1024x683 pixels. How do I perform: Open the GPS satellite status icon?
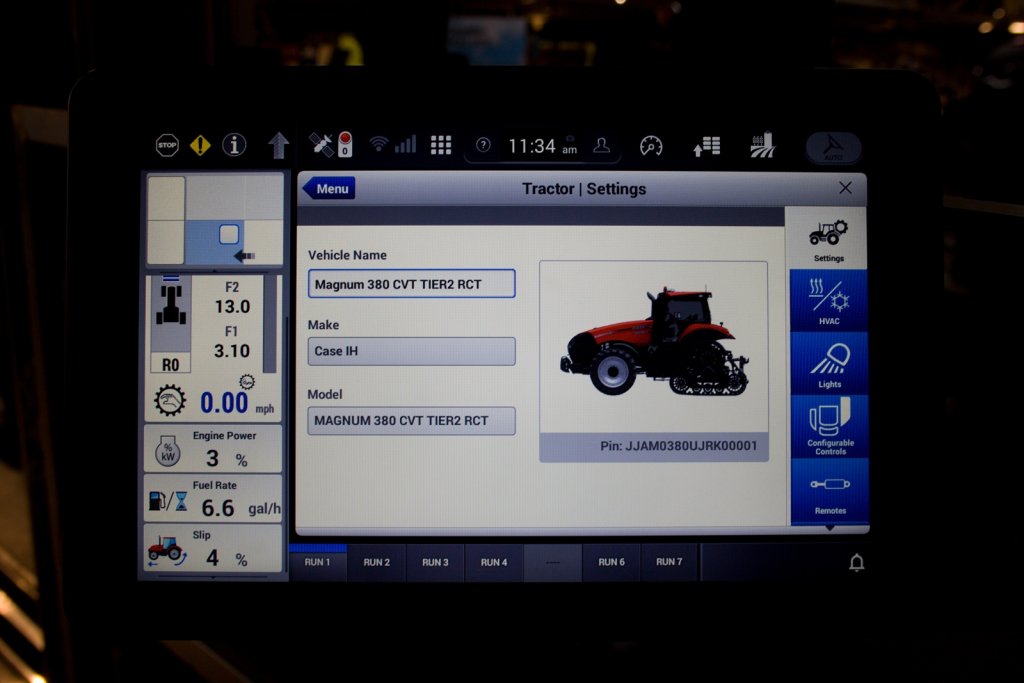coord(321,144)
